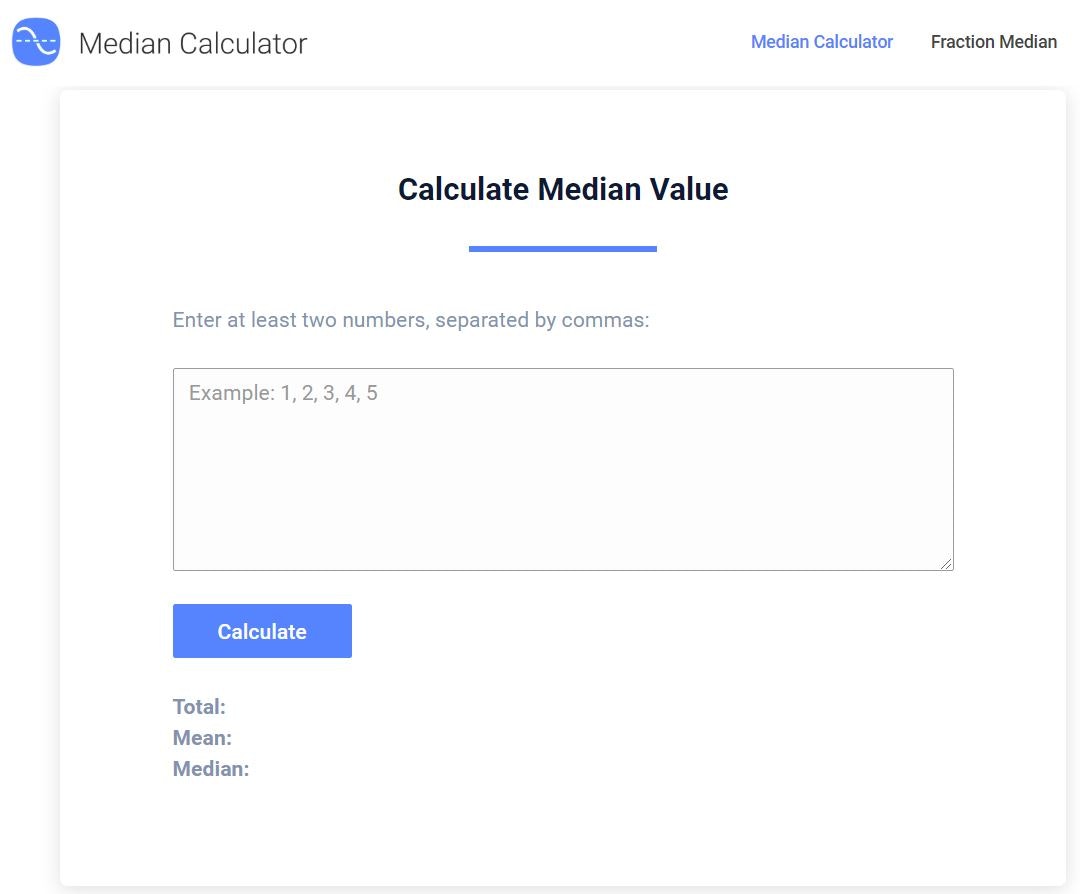Switch to the Fraction Median tab
Screen dimensions: 1080x894
994,42
